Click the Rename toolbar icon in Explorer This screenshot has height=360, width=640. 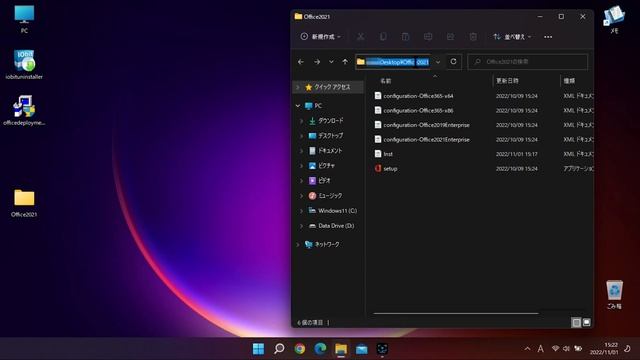(x=428, y=37)
